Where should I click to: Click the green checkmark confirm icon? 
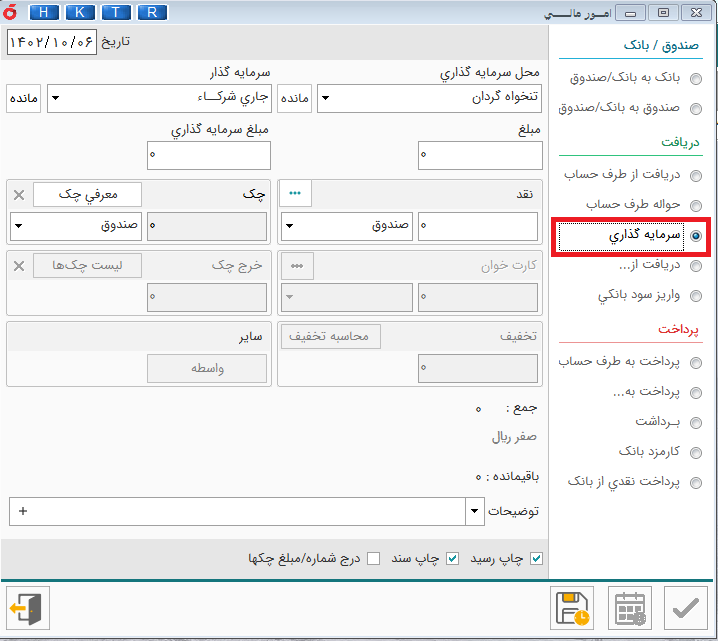[686, 608]
